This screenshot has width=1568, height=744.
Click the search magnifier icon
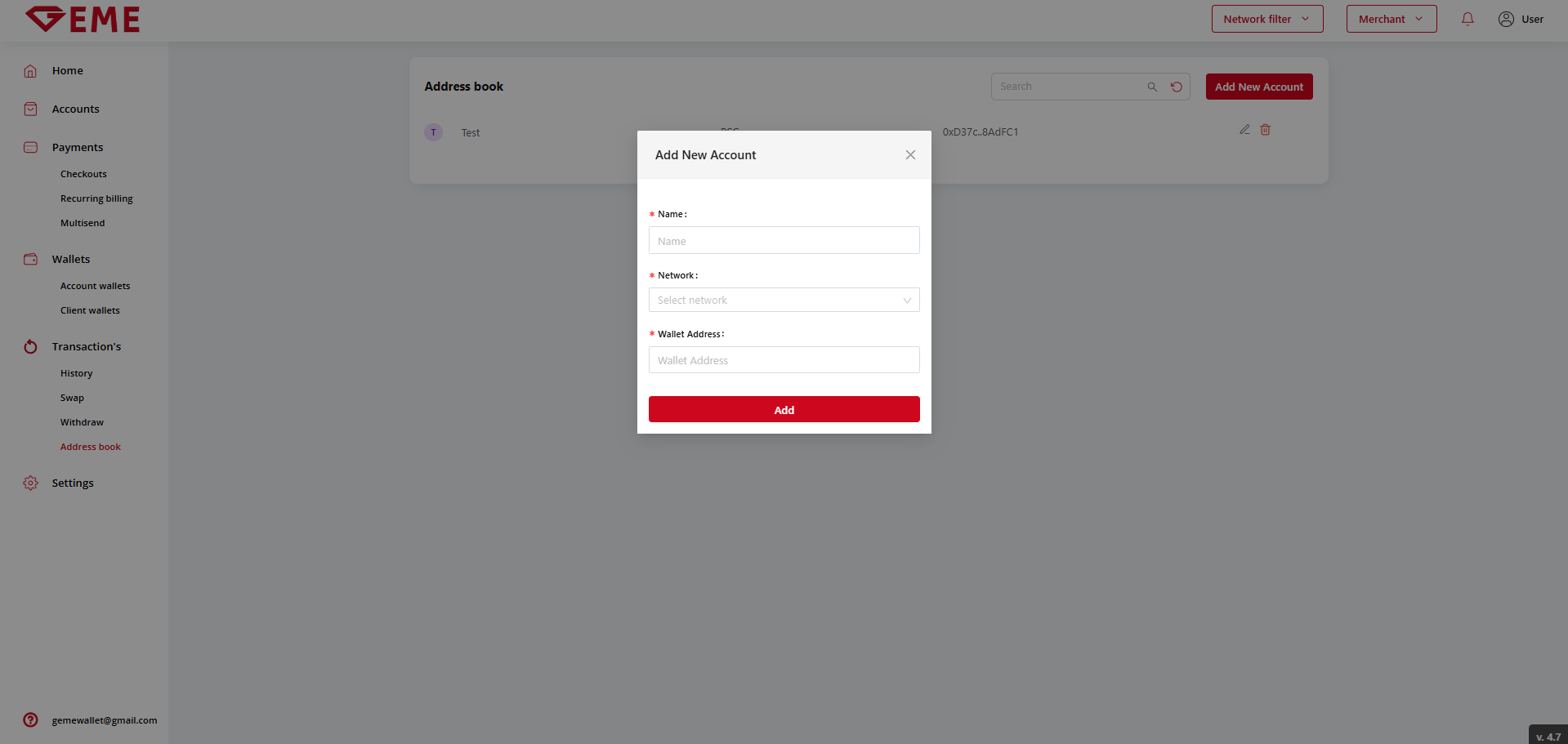(x=1152, y=87)
